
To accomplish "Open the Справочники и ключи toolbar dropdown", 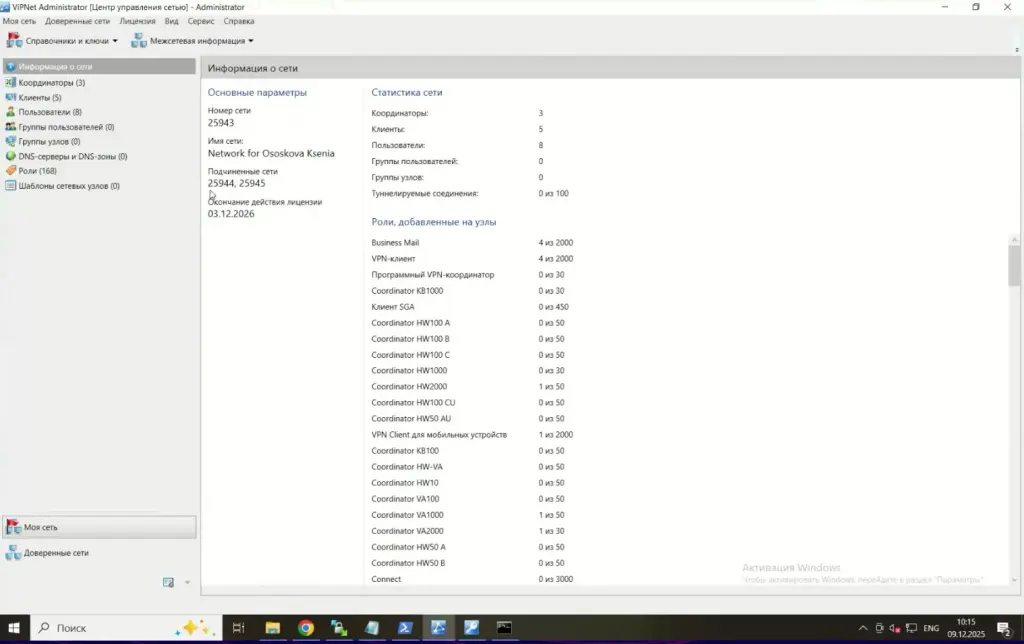I will [x=62, y=40].
